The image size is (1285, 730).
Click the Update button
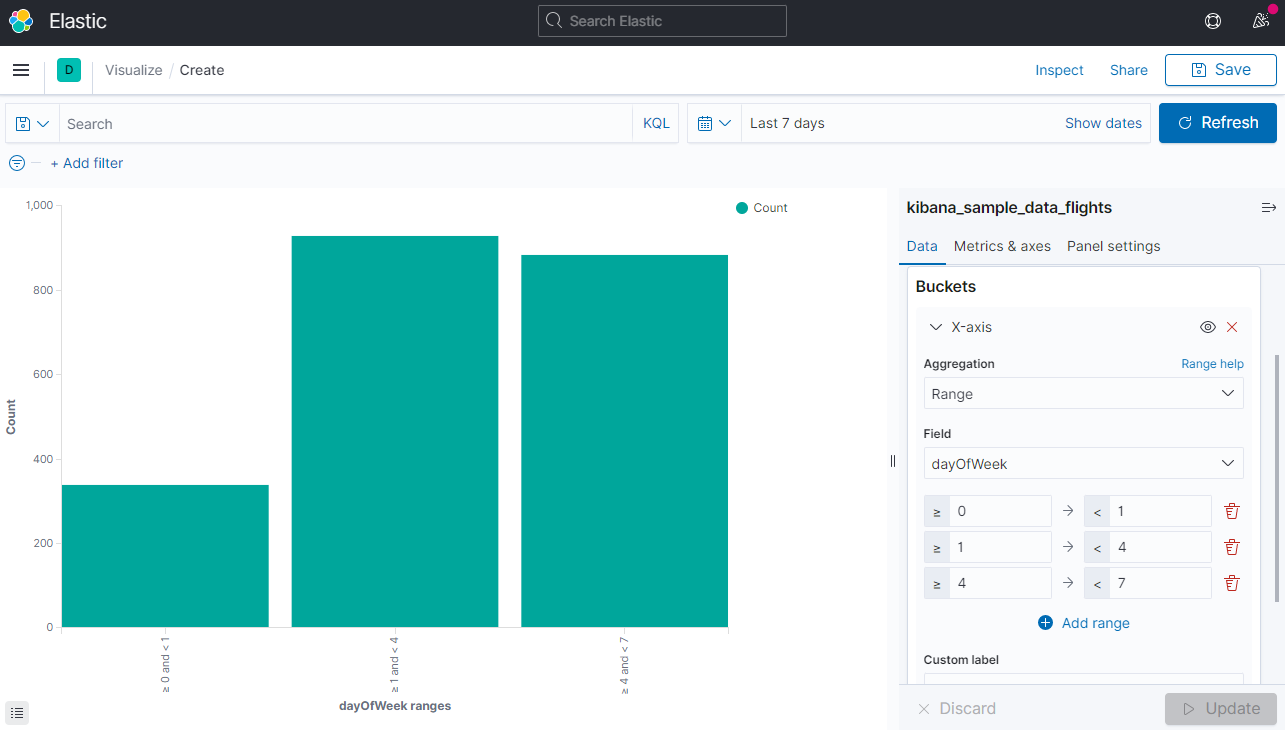[1221, 708]
